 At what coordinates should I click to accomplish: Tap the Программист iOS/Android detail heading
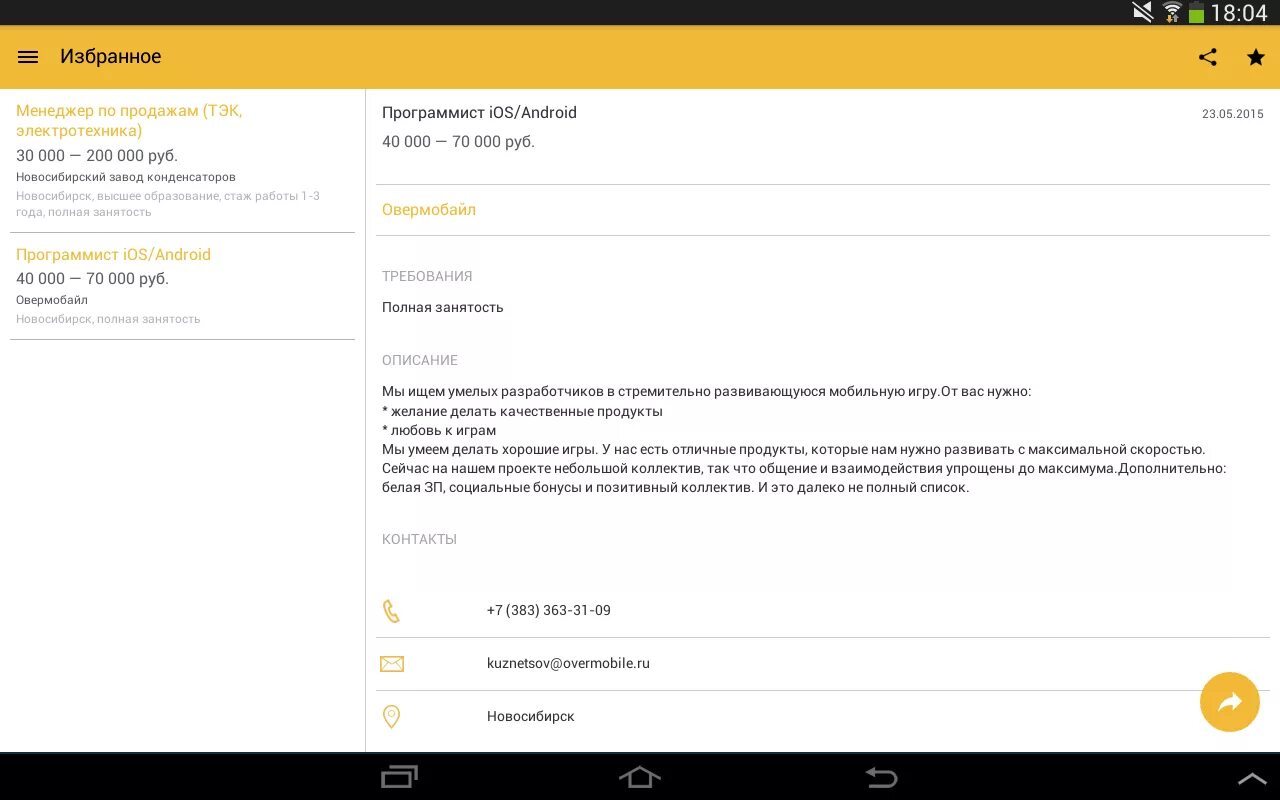click(x=479, y=113)
